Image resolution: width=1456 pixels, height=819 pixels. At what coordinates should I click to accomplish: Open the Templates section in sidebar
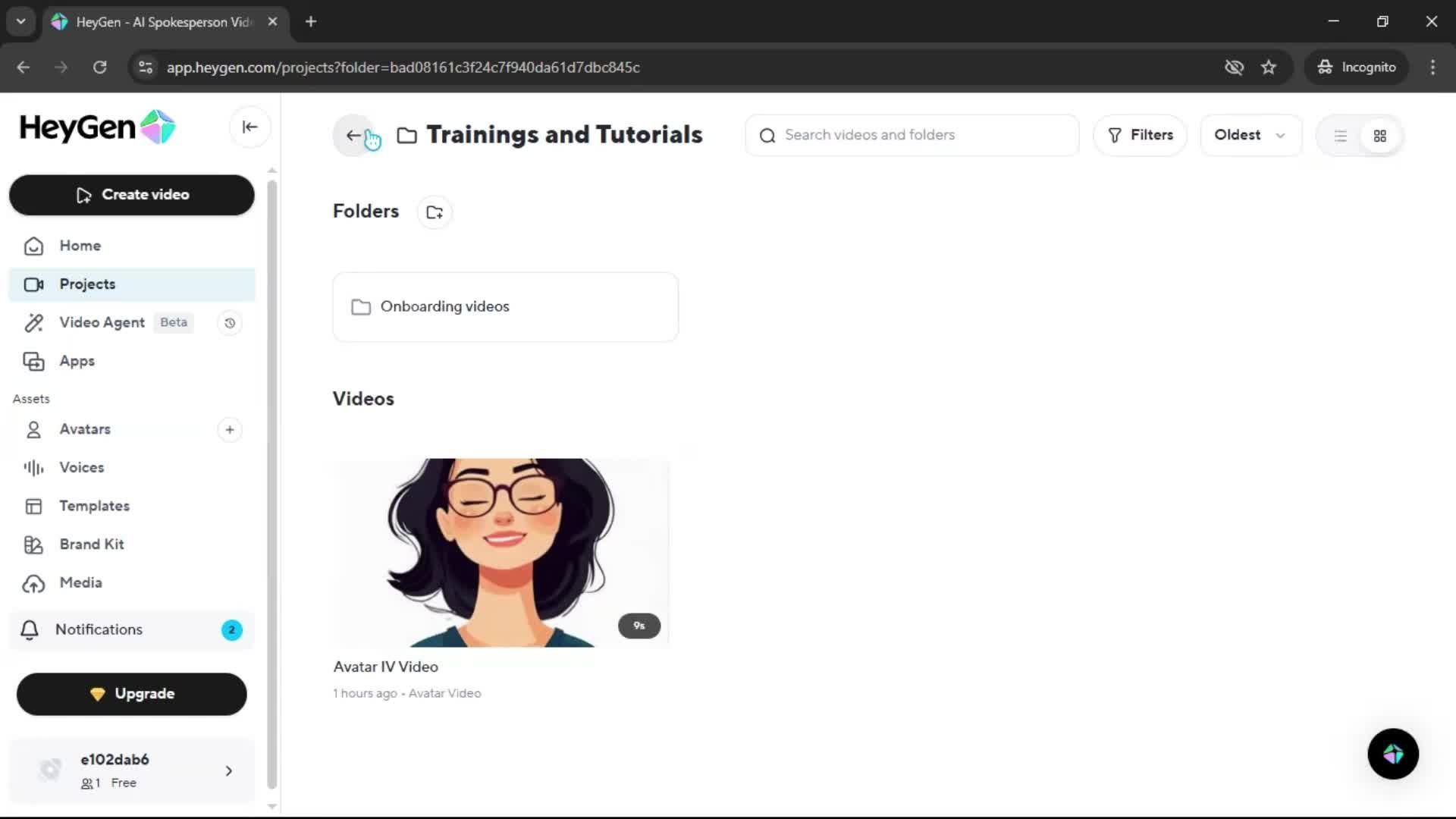click(94, 506)
